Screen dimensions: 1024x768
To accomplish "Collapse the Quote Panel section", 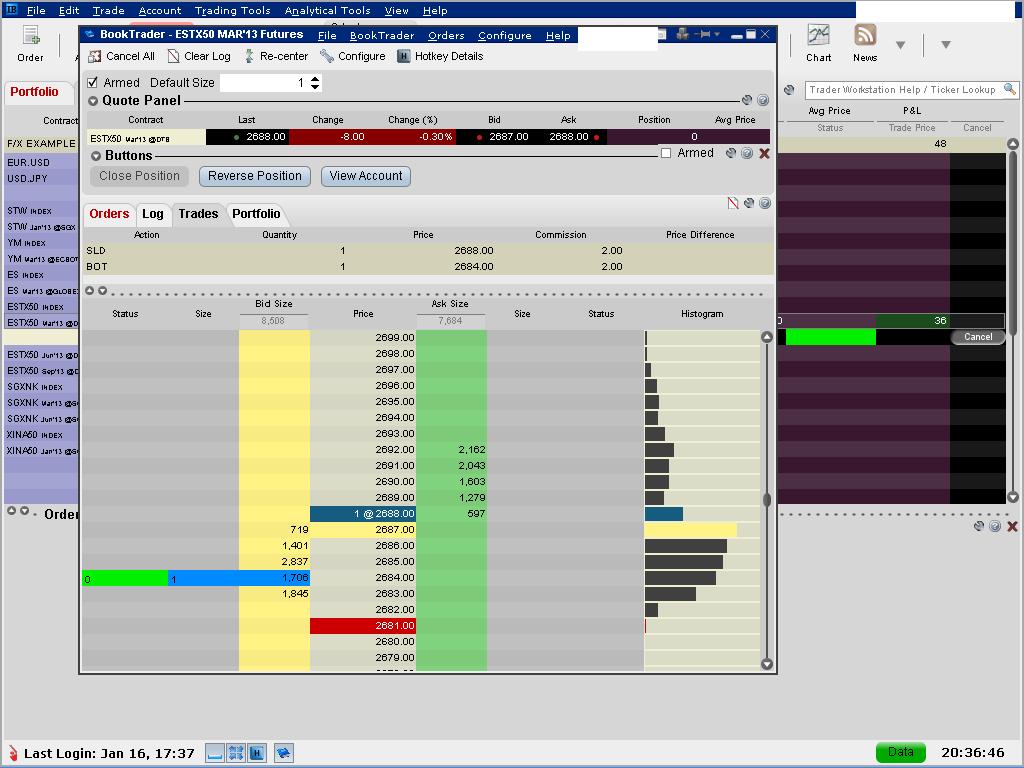I will (x=93, y=101).
